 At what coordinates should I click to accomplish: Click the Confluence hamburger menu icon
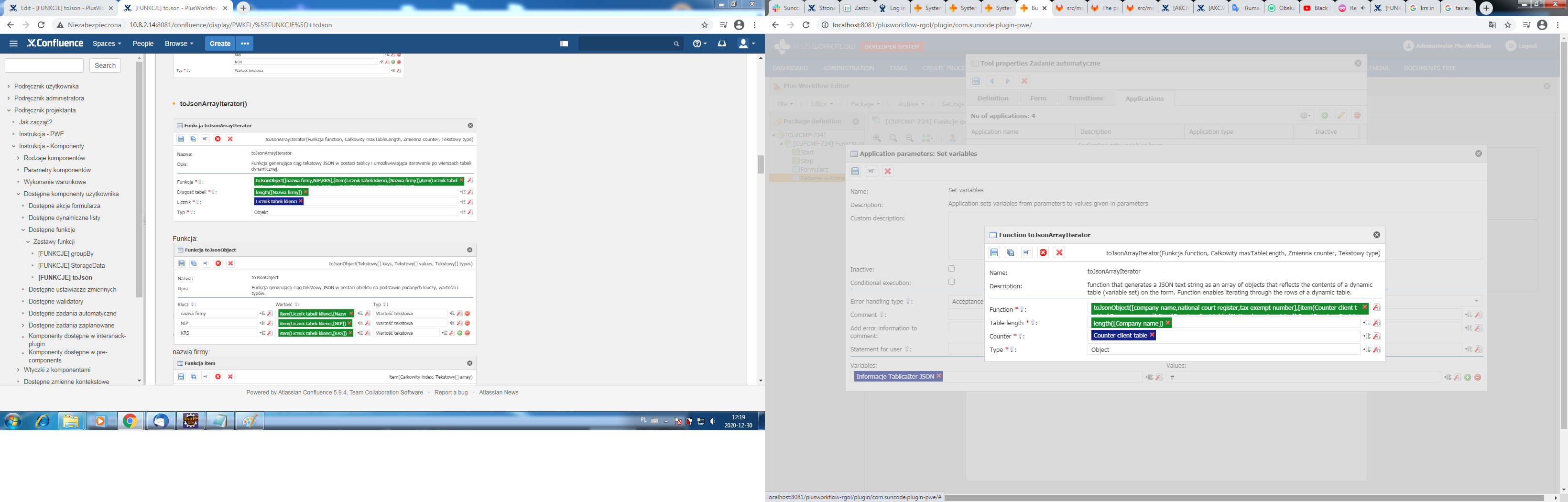13,43
